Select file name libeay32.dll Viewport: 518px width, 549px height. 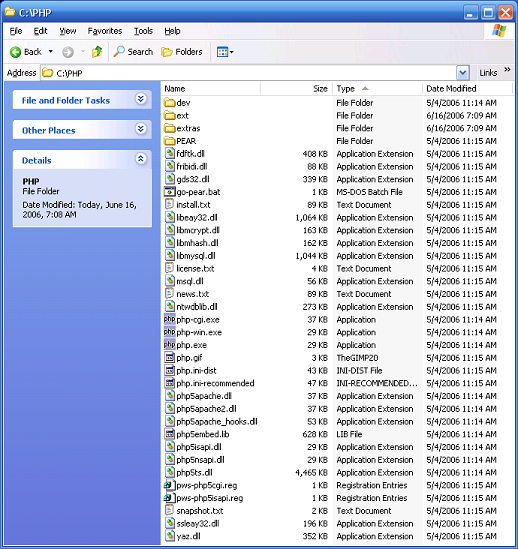(197, 217)
